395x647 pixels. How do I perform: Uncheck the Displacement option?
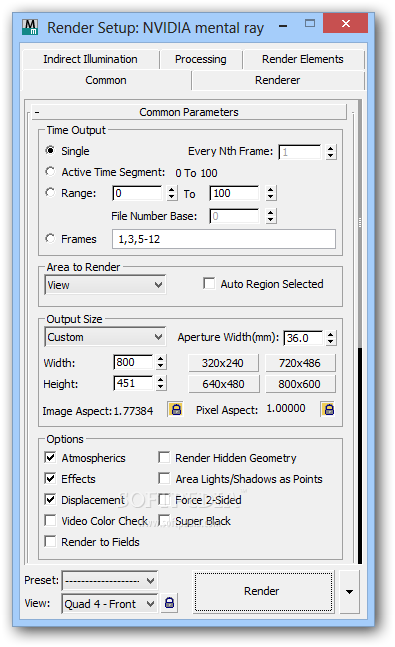pos(50,499)
